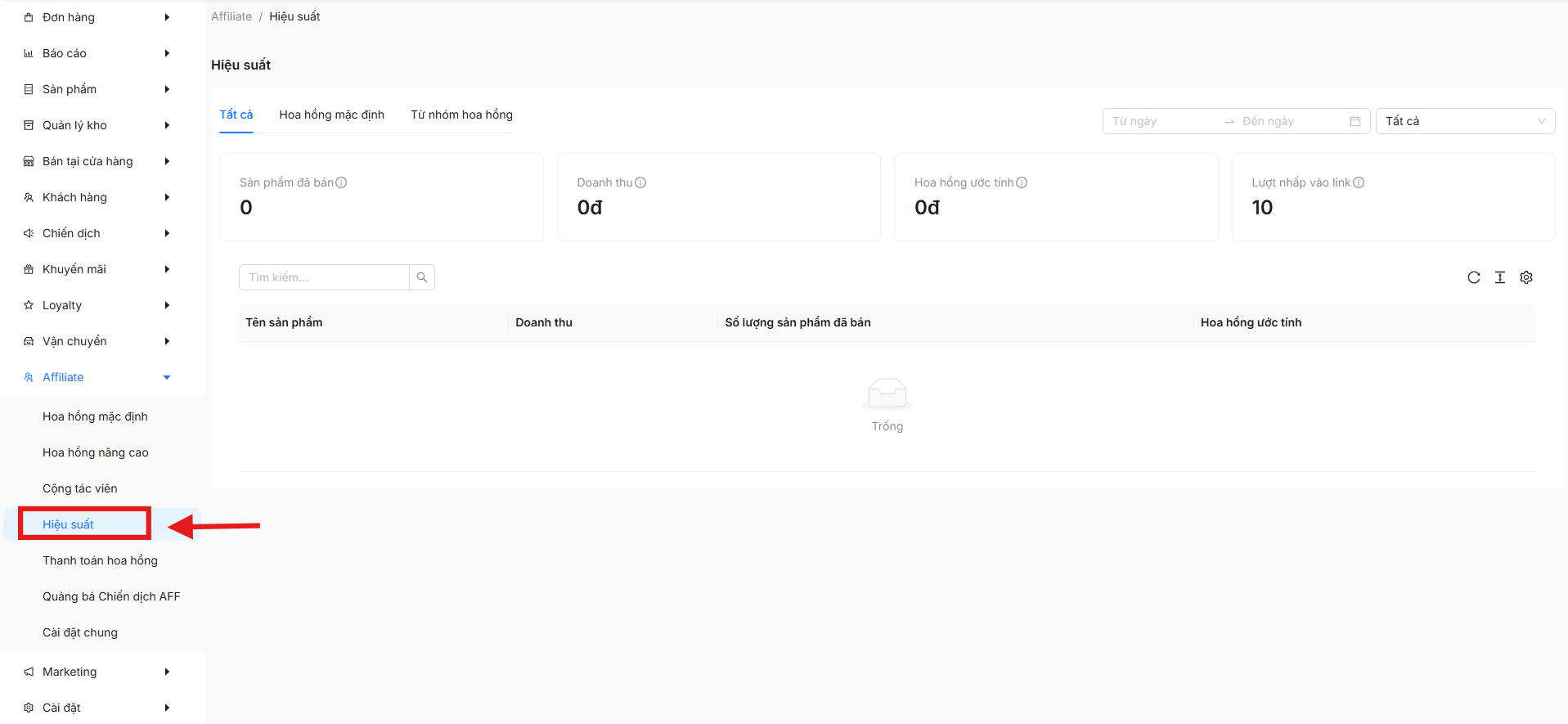
Task: Refresh the performance table
Action: tap(1474, 277)
